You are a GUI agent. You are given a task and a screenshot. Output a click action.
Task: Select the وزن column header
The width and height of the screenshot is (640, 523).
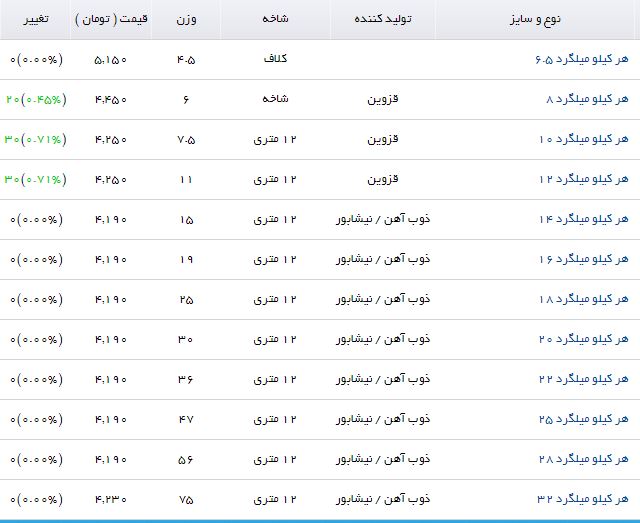coord(187,20)
